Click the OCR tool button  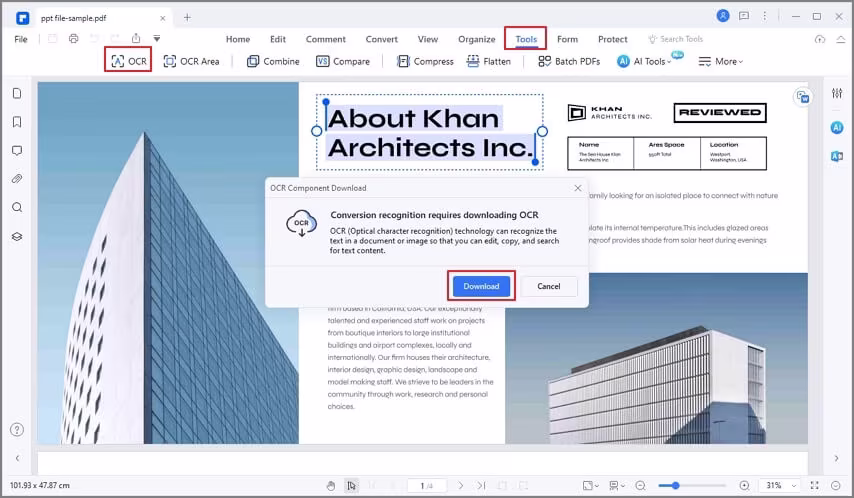[129, 61]
